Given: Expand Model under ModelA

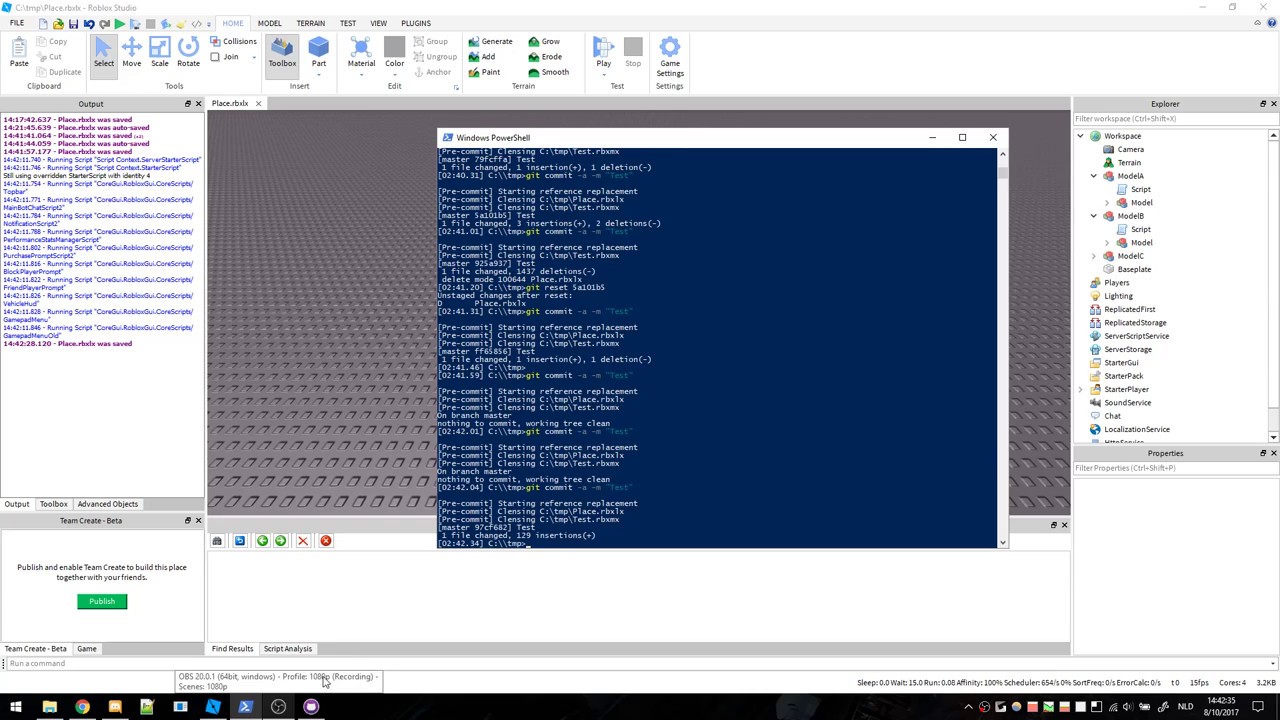Looking at the screenshot, I should (1107, 203).
